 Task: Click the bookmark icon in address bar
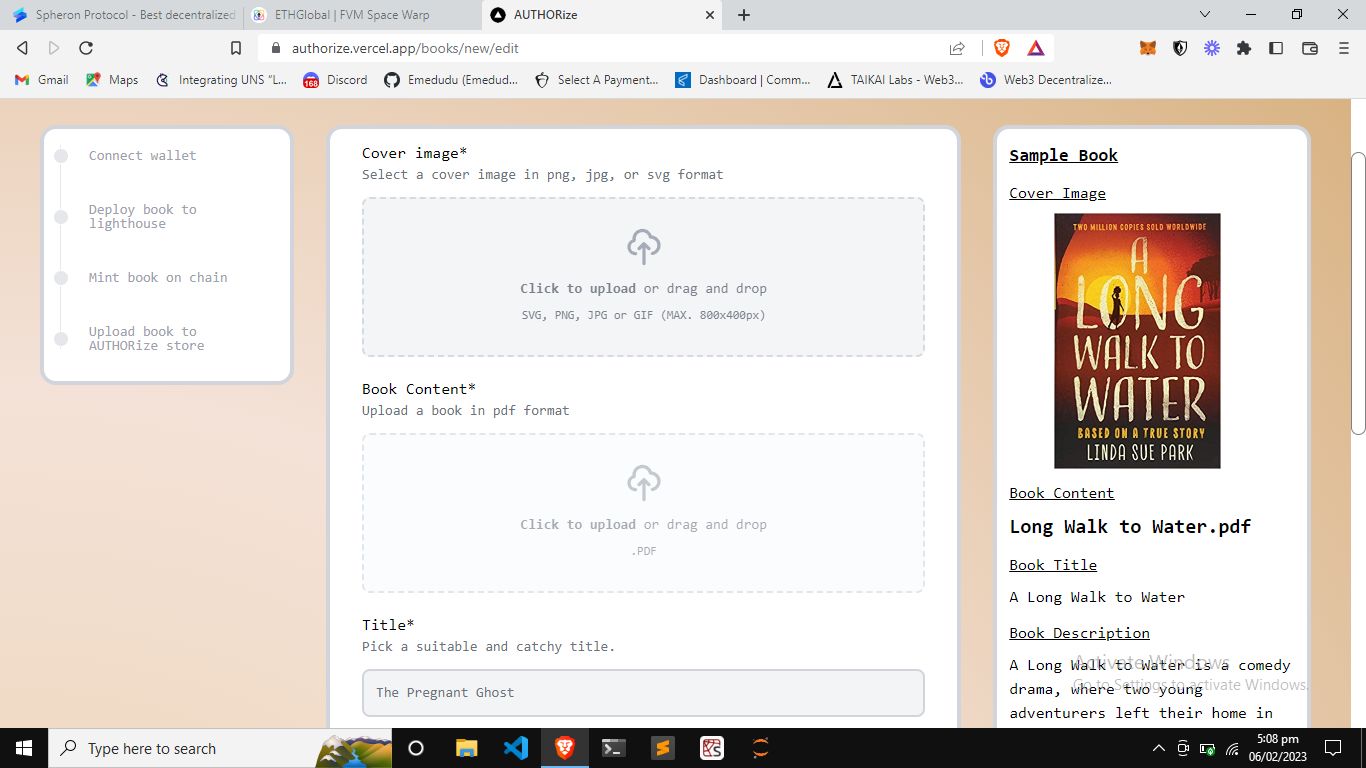tap(236, 48)
